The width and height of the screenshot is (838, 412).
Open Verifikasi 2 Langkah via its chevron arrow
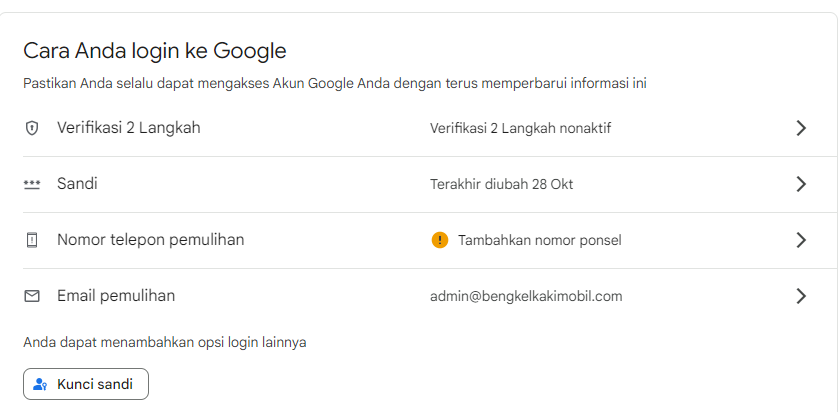click(801, 128)
